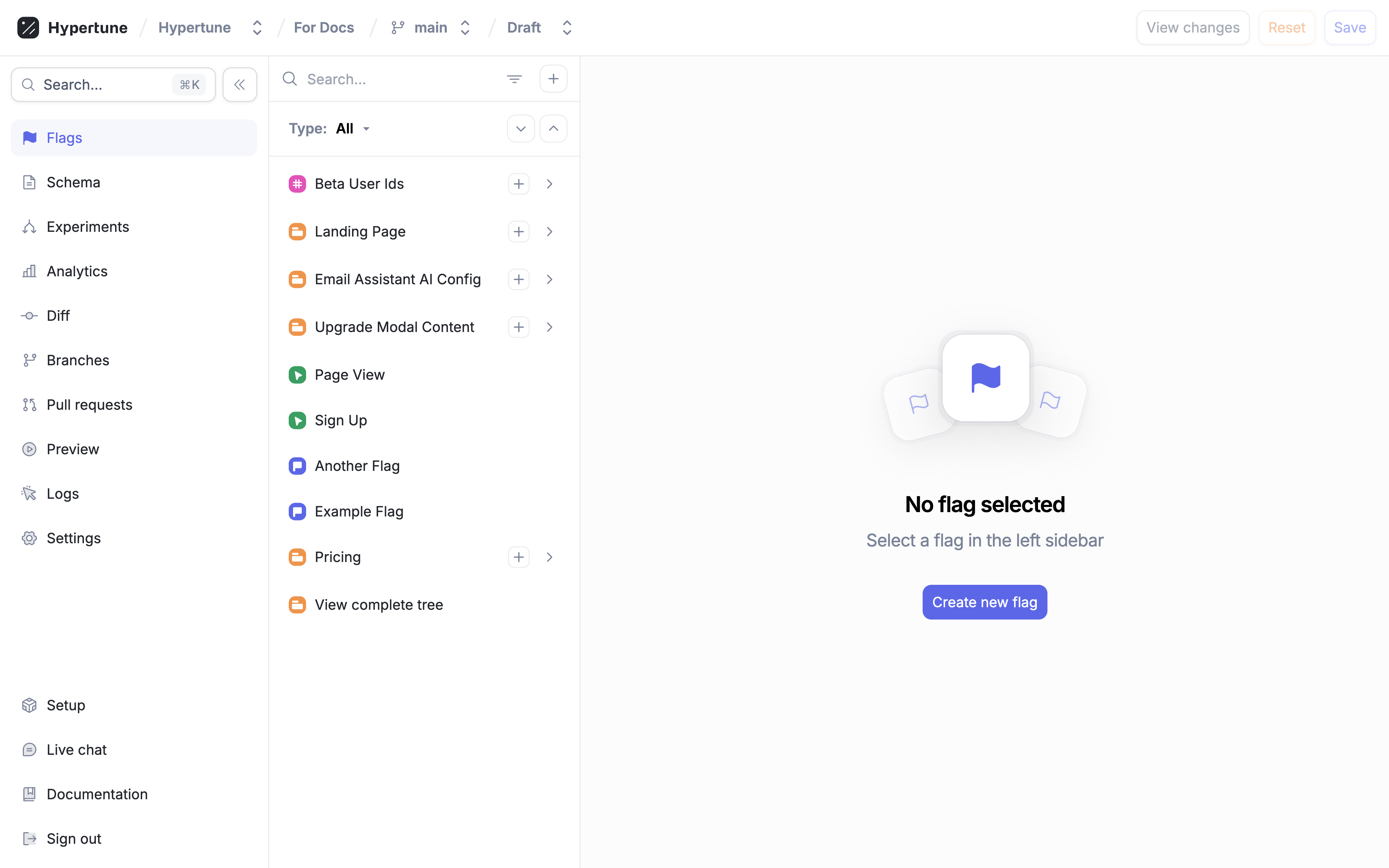Click the filter icon in flags search
Viewport: 1389px width, 868px height.
pyautogui.click(x=514, y=79)
